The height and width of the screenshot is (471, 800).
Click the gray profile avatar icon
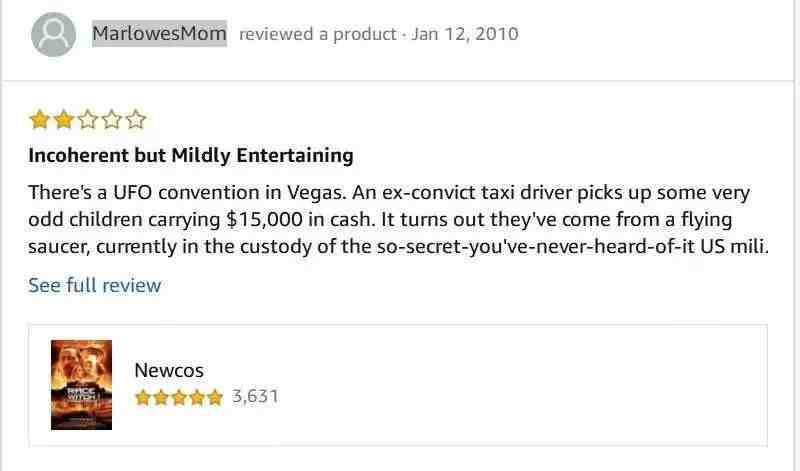(x=54, y=34)
